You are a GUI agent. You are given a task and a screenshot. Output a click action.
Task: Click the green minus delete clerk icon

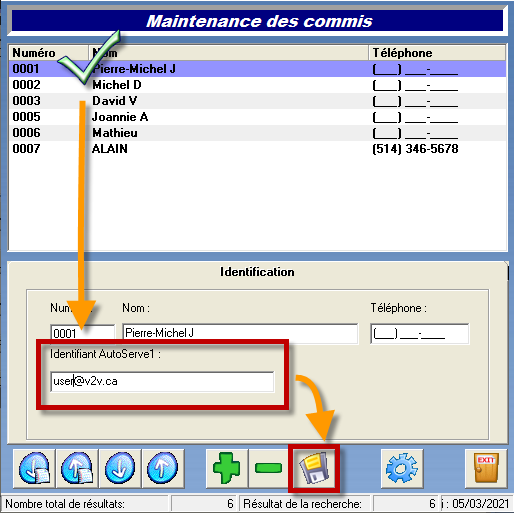point(269,468)
